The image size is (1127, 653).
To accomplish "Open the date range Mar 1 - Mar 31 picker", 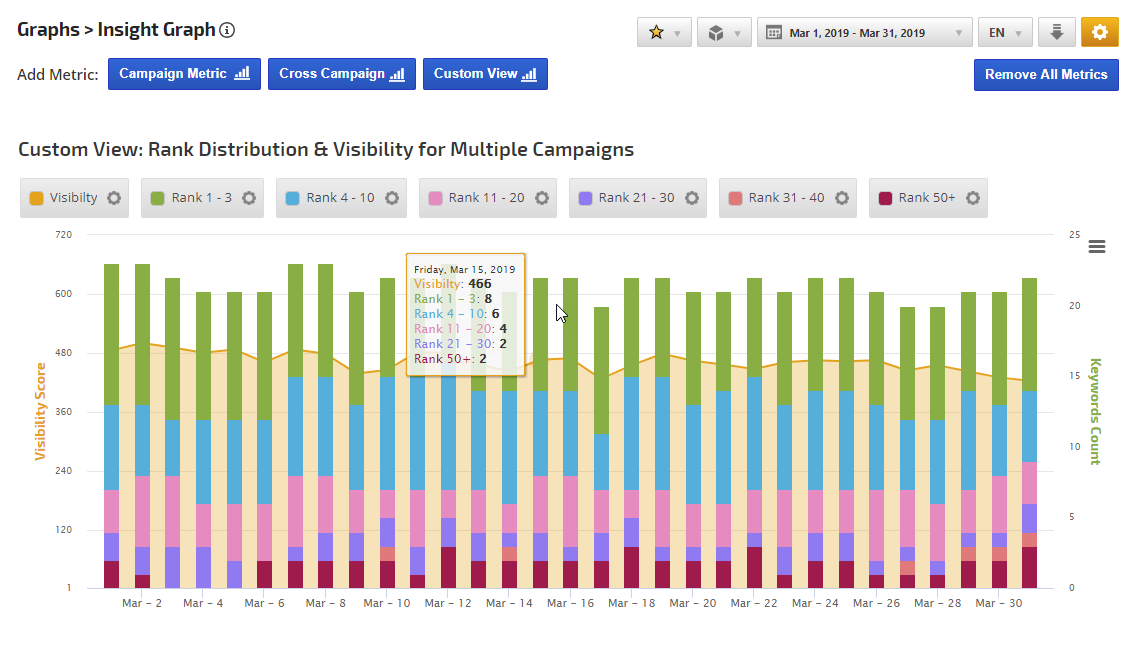I will click(x=864, y=32).
